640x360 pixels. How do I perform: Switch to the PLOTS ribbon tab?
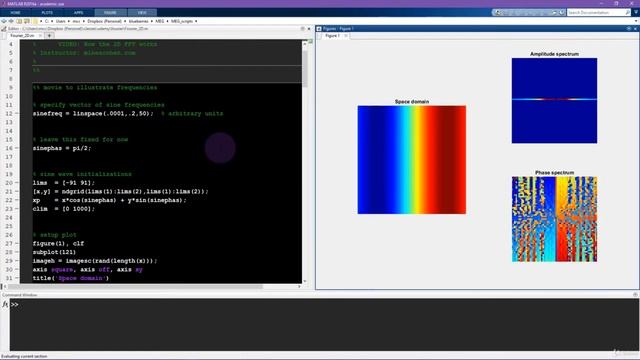[x=47, y=13]
